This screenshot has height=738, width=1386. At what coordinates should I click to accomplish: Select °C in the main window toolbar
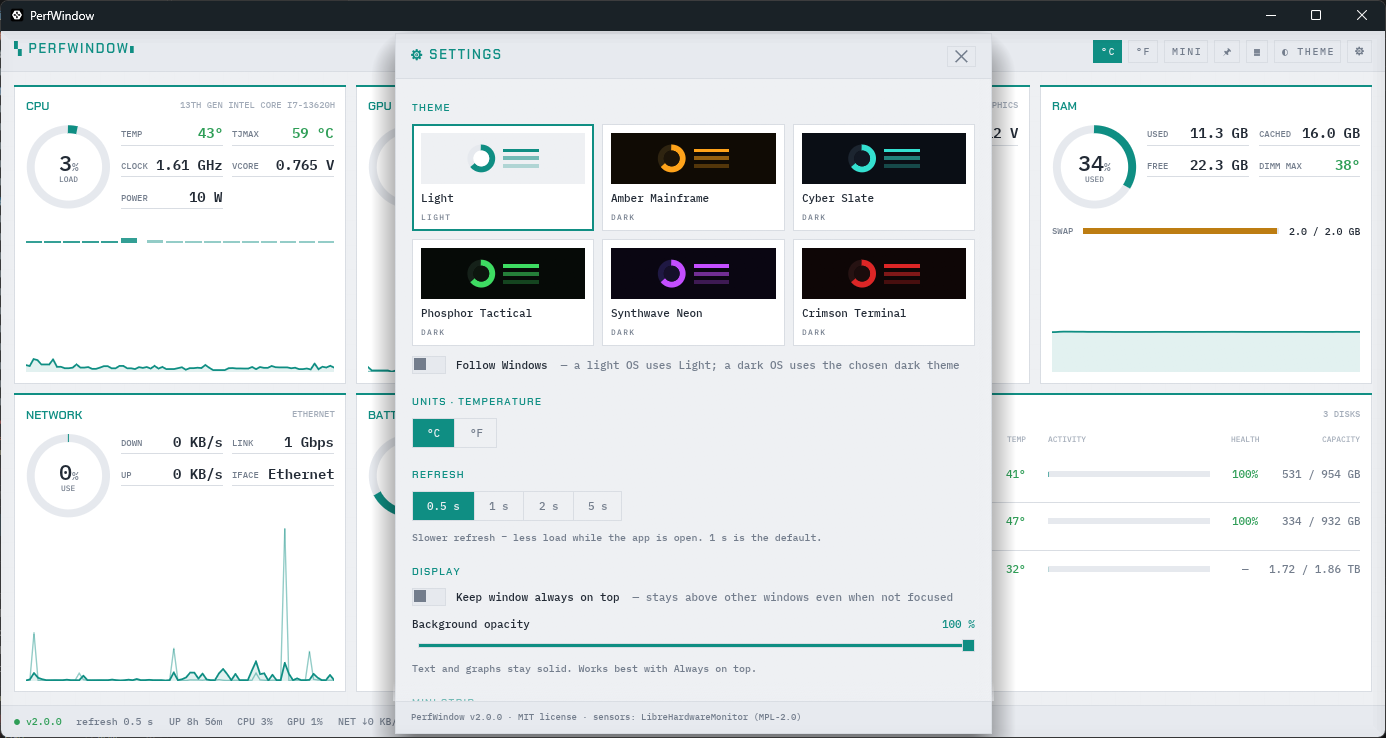pos(1107,52)
